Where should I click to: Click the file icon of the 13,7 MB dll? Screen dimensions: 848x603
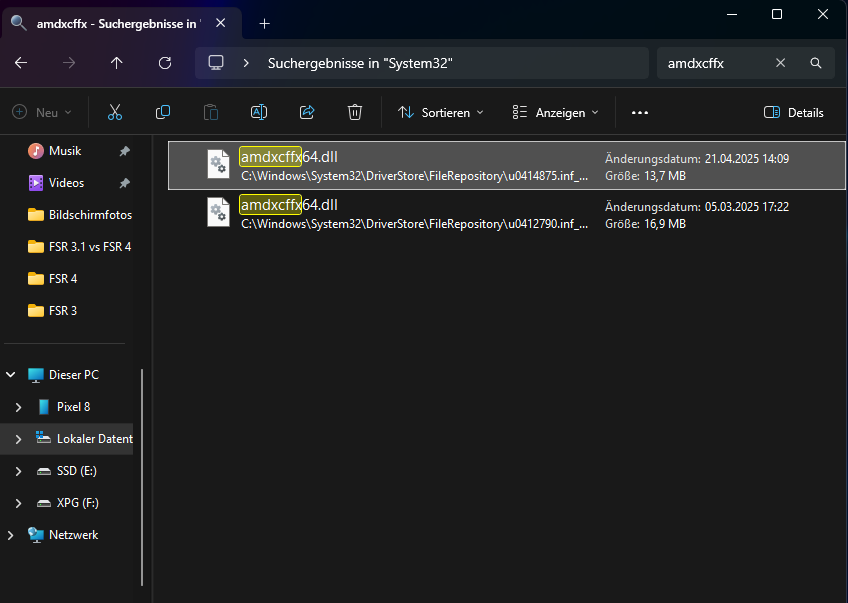click(x=218, y=164)
